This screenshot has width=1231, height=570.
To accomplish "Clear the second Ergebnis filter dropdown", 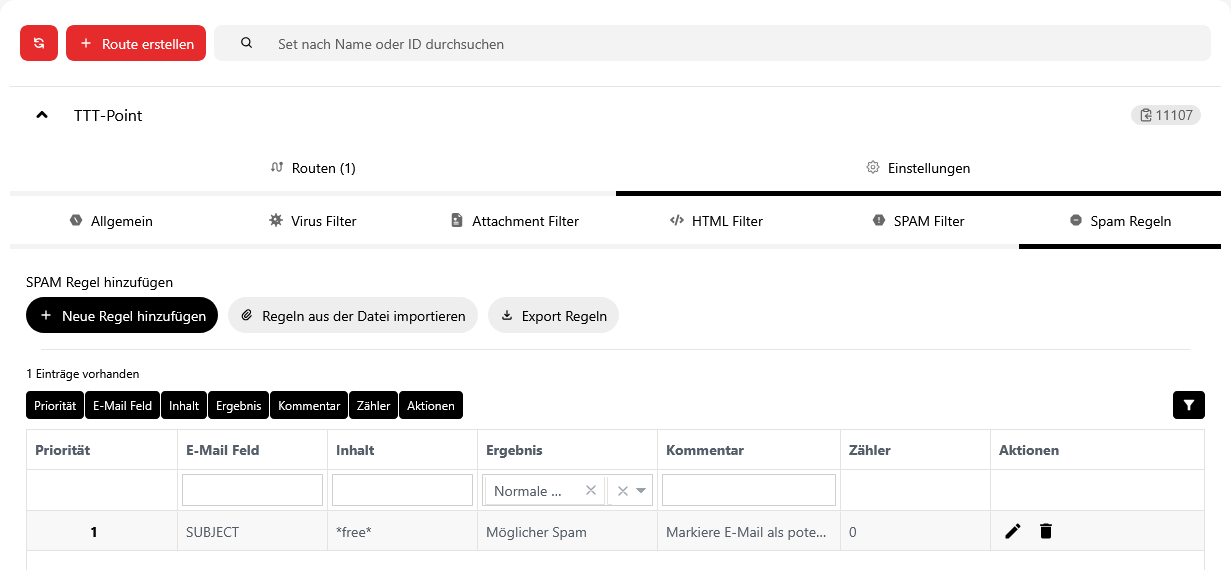I will coord(622,490).
